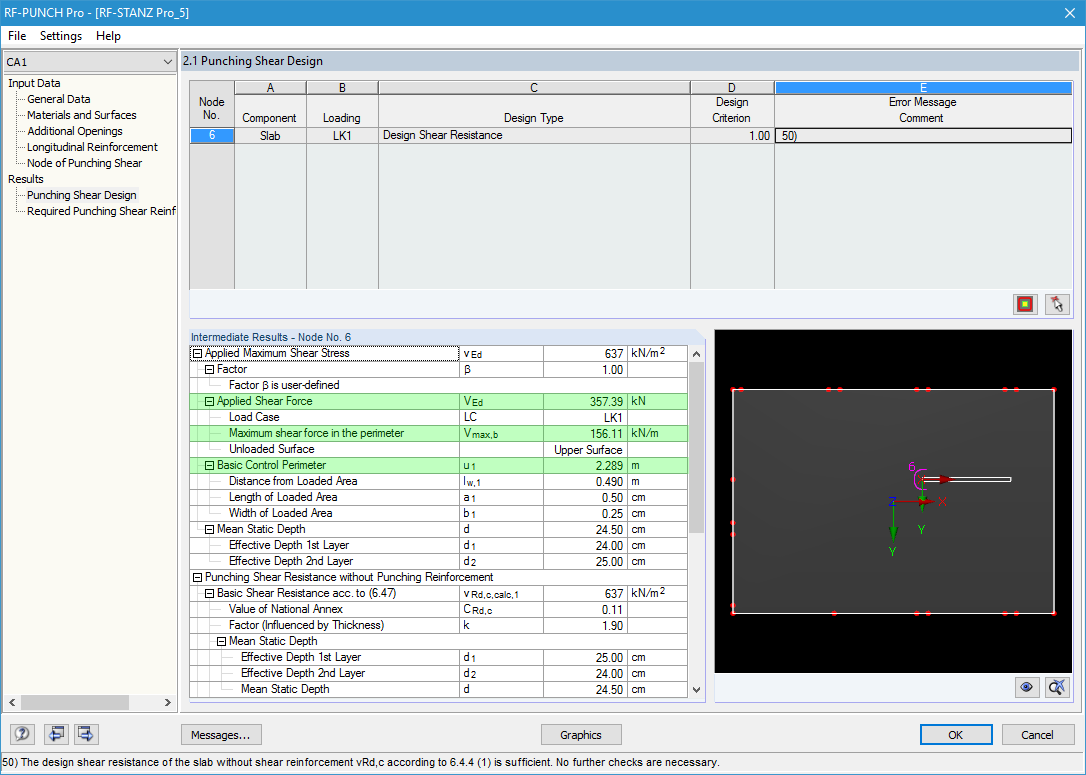Click the Results tree heading
1086x775 pixels.
(26, 179)
